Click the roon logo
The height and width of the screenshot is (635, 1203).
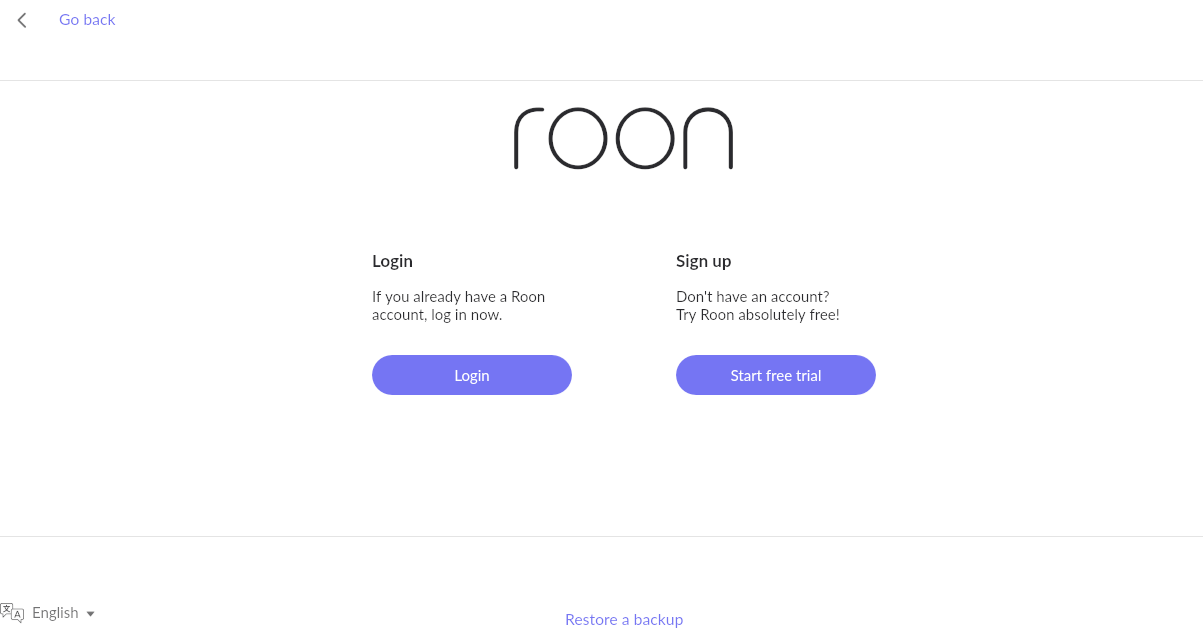[x=623, y=138]
